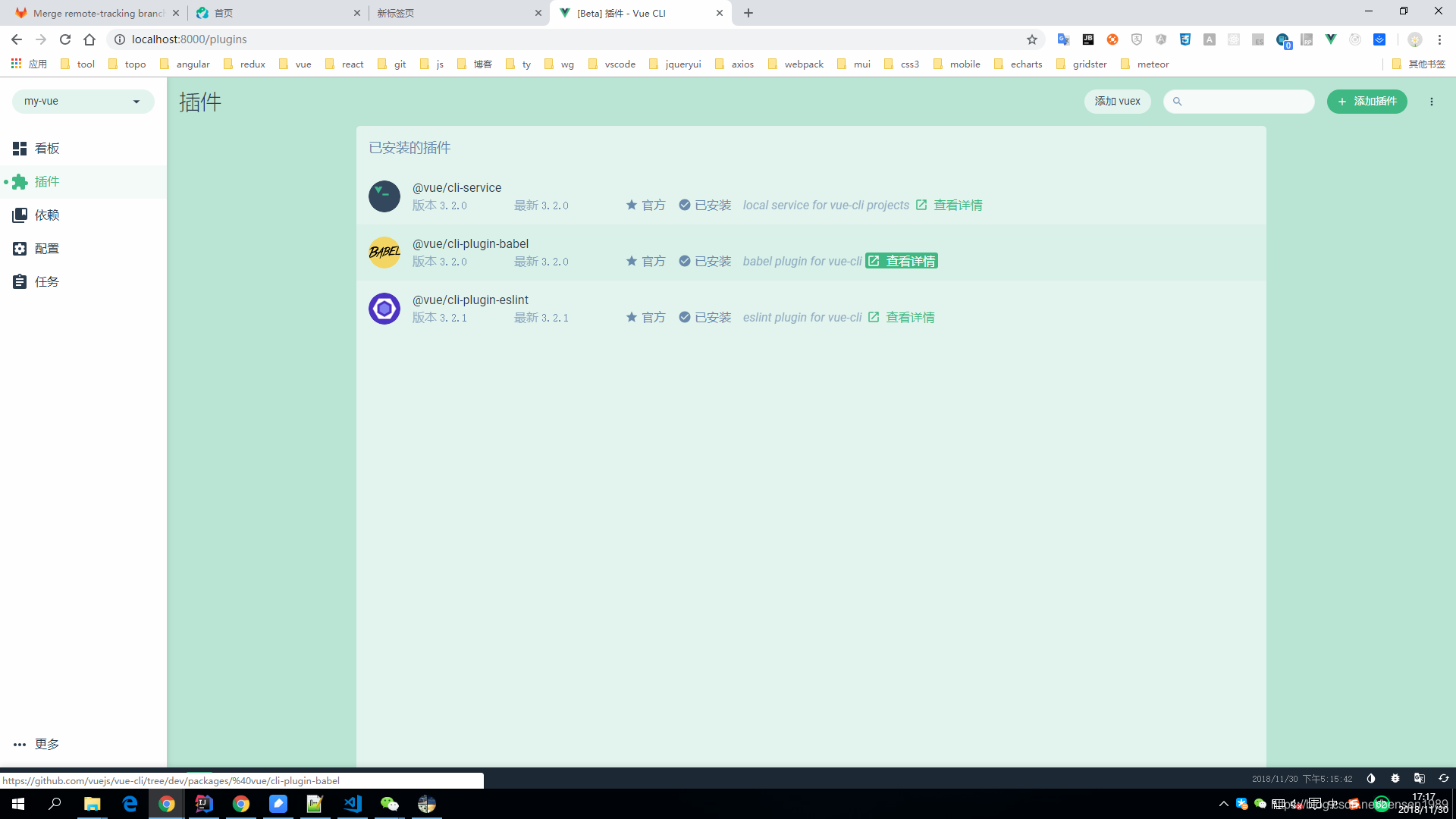Open the Windows Start menu
This screenshot has width=1456, height=819.
click(x=18, y=804)
